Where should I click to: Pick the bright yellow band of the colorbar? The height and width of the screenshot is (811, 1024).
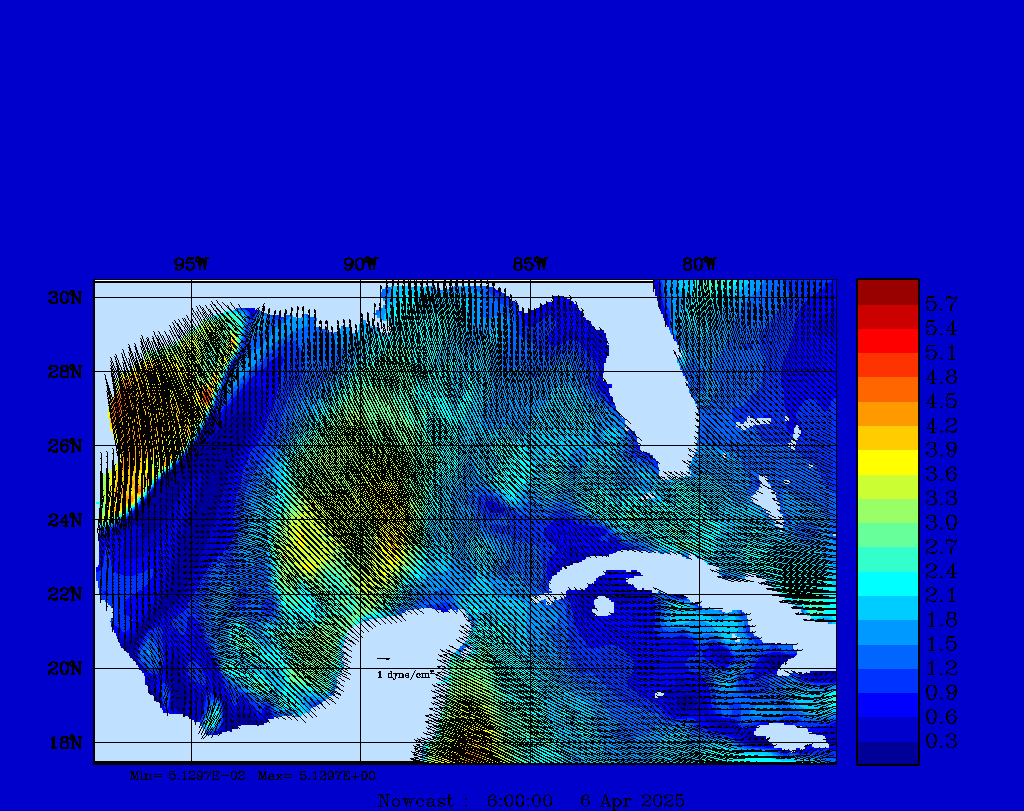tap(888, 462)
